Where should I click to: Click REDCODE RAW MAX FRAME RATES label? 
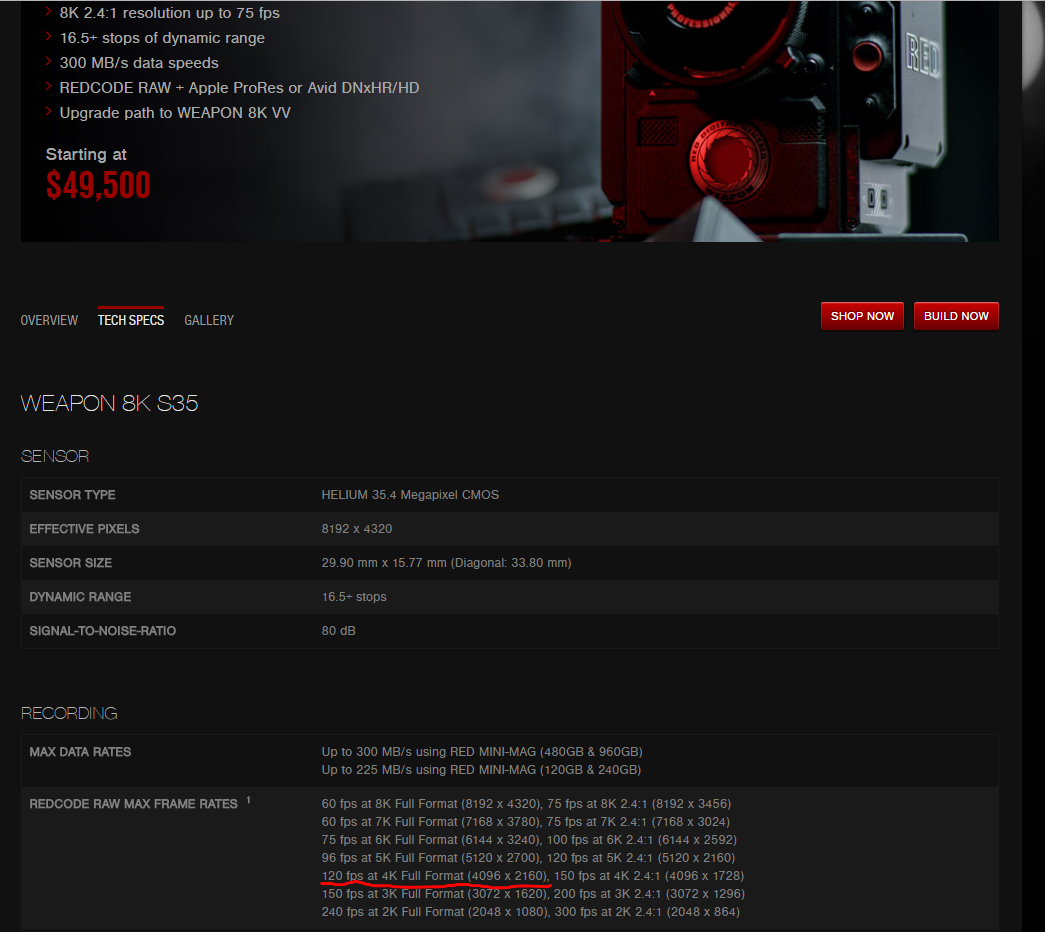click(x=133, y=804)
